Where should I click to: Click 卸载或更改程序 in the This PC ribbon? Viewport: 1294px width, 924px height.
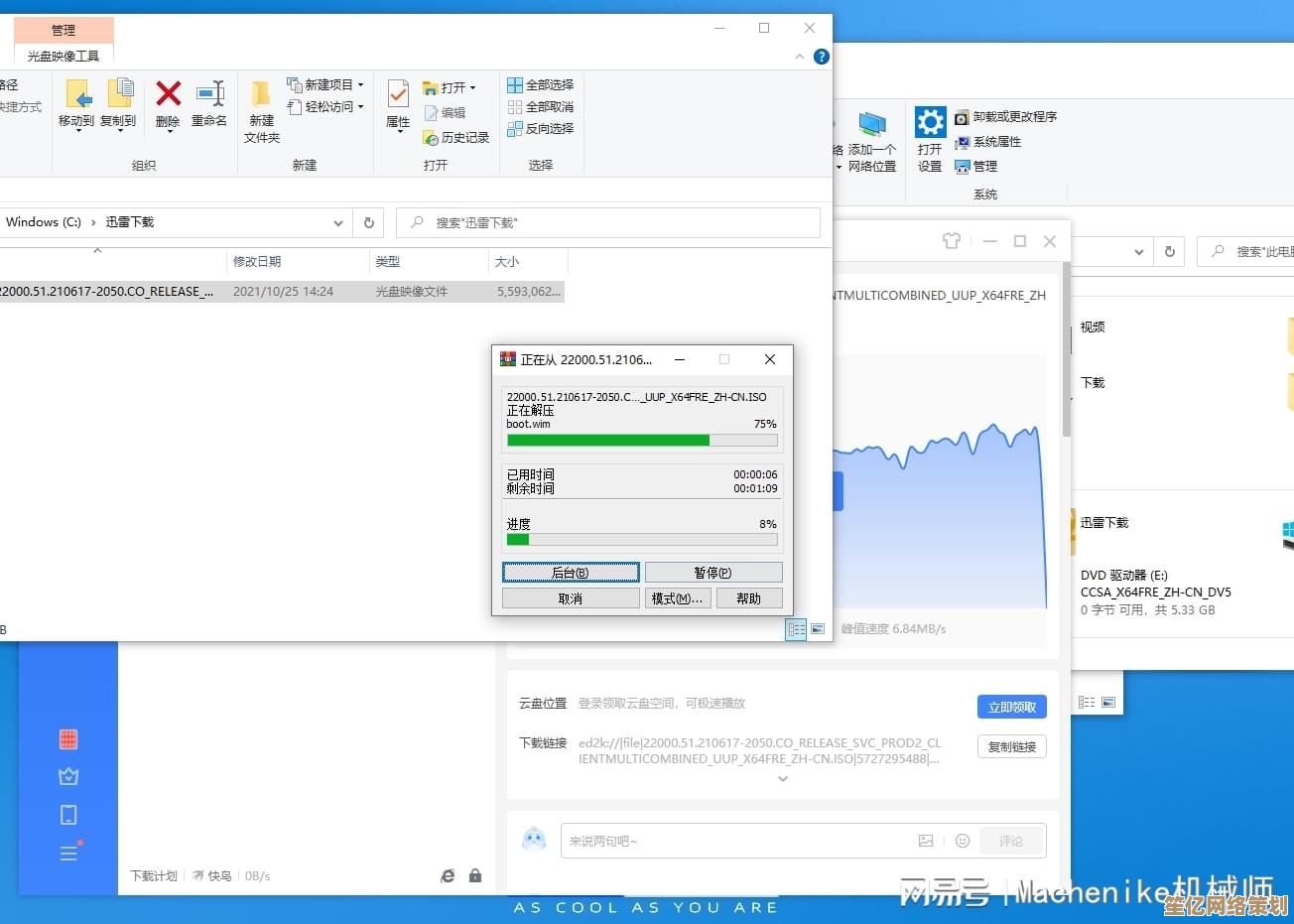tap(1005, 117)
